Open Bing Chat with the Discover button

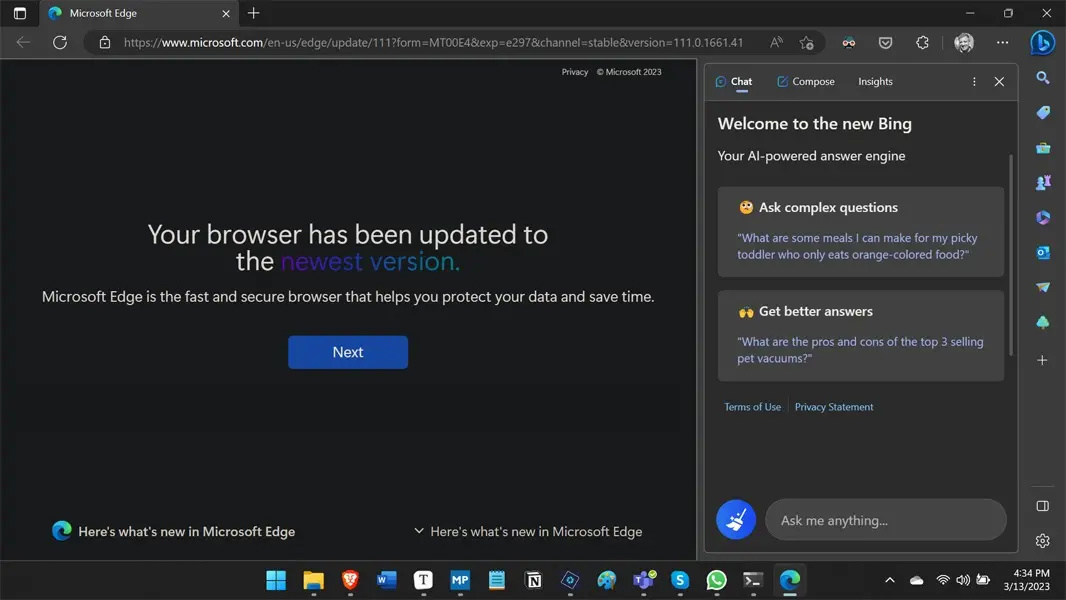pyautogui.click(x=1042, y=43)
